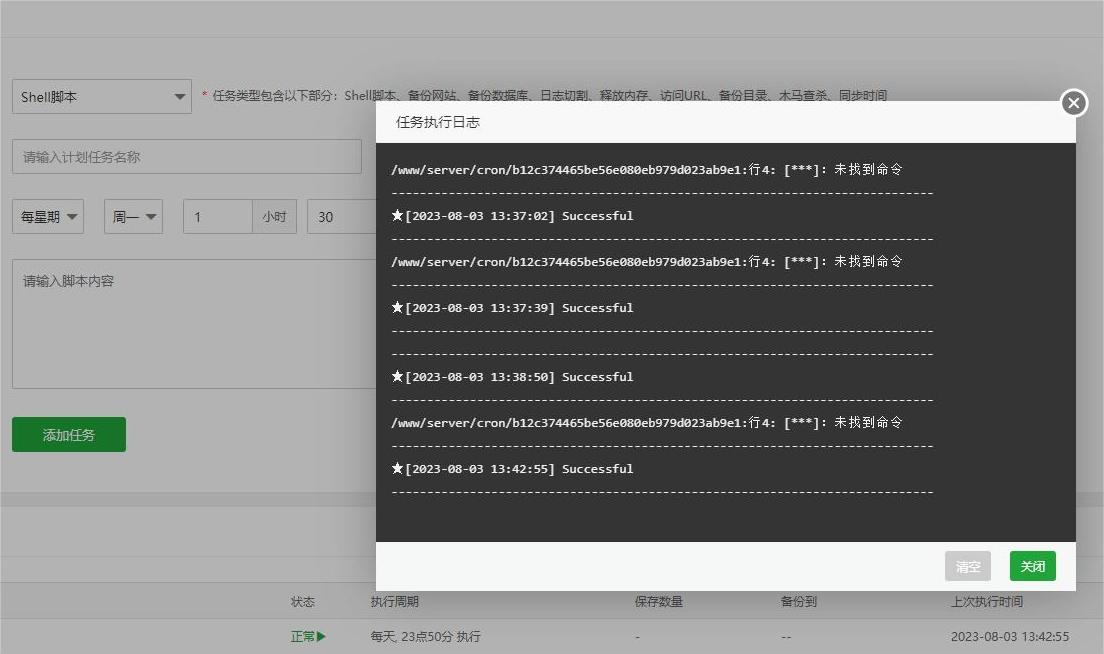Viewport: 1104px width, 654px height.
Task: Click the task name input field
Action: point(187,156)
